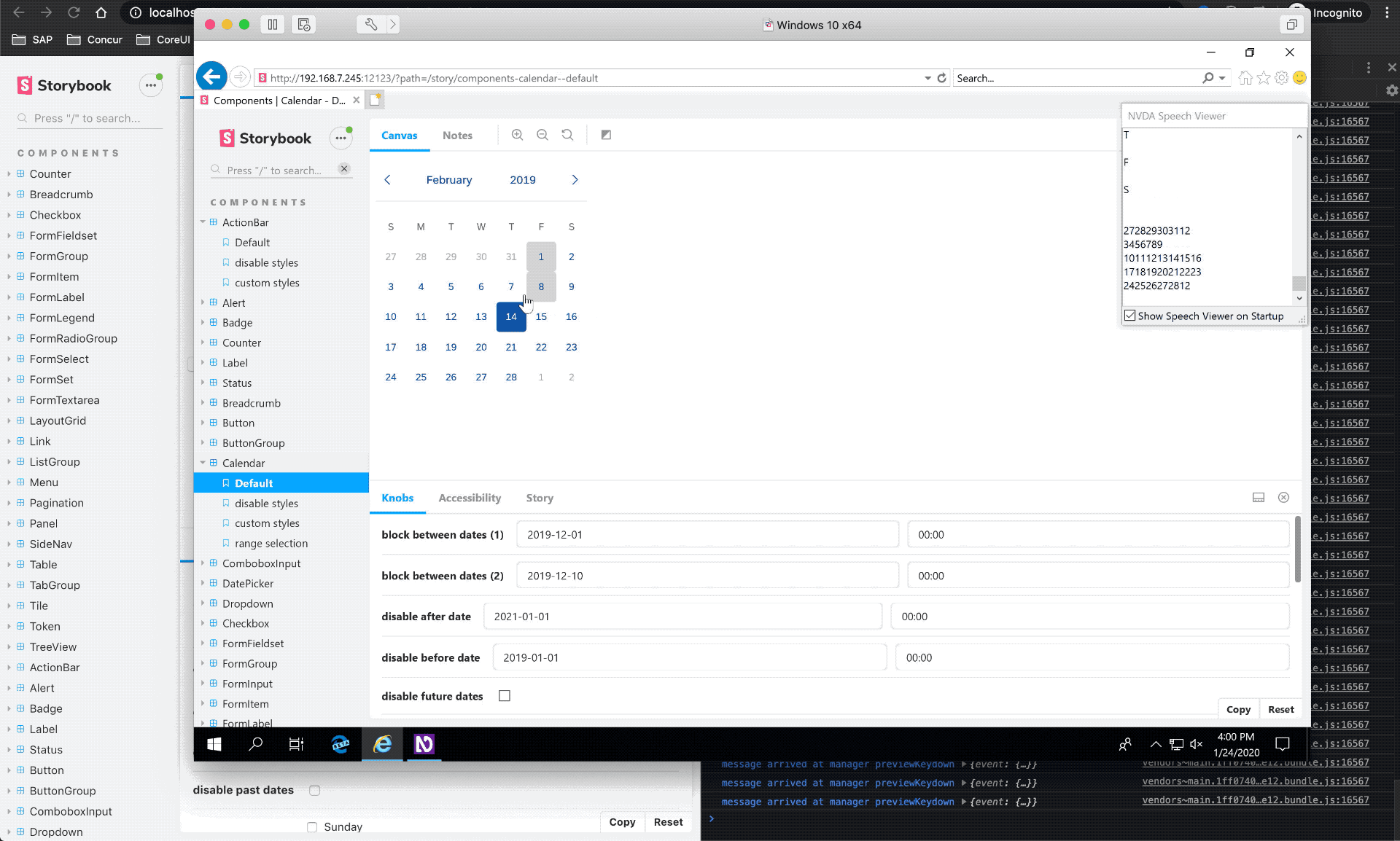The height and width of the screenshot is (841, 1400).
Task: Click the IE Search box
Action: (x=1079, y=78)
